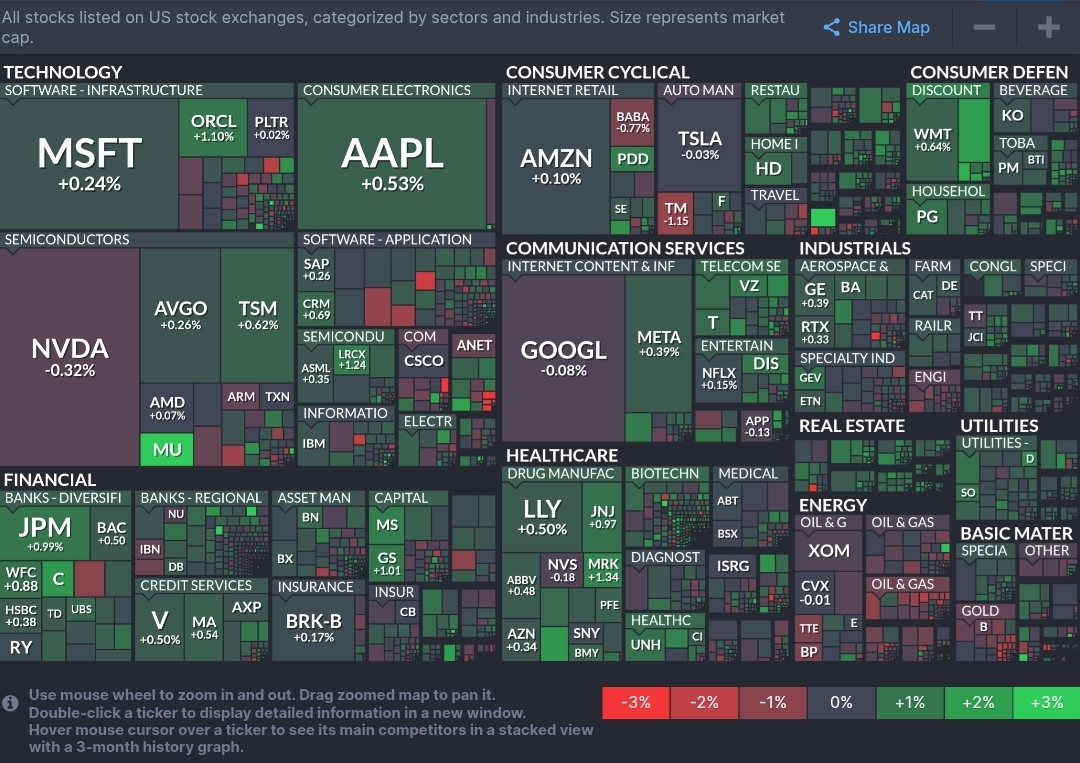Select the +3% bright green legend swatch
The height and width of the screenshot is (763, 1080).
1046,702
